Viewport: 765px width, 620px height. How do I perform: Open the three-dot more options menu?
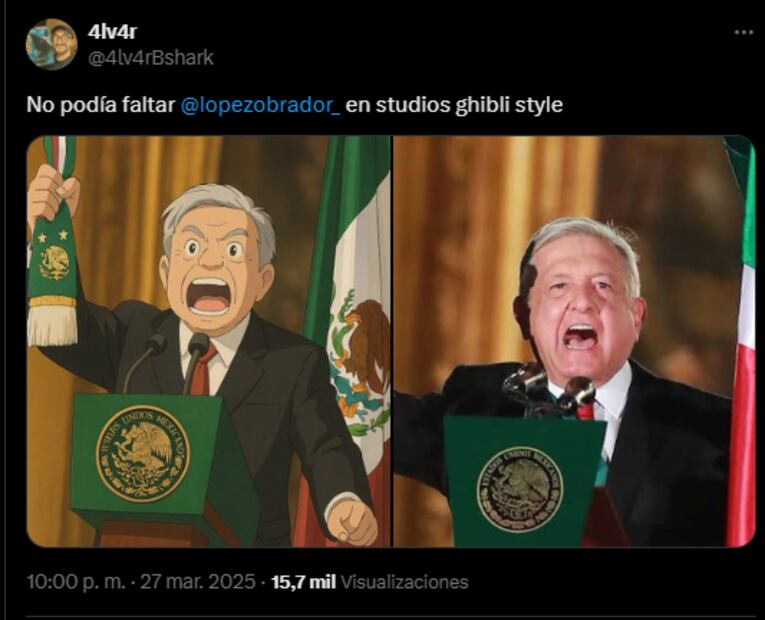(744, 32)
